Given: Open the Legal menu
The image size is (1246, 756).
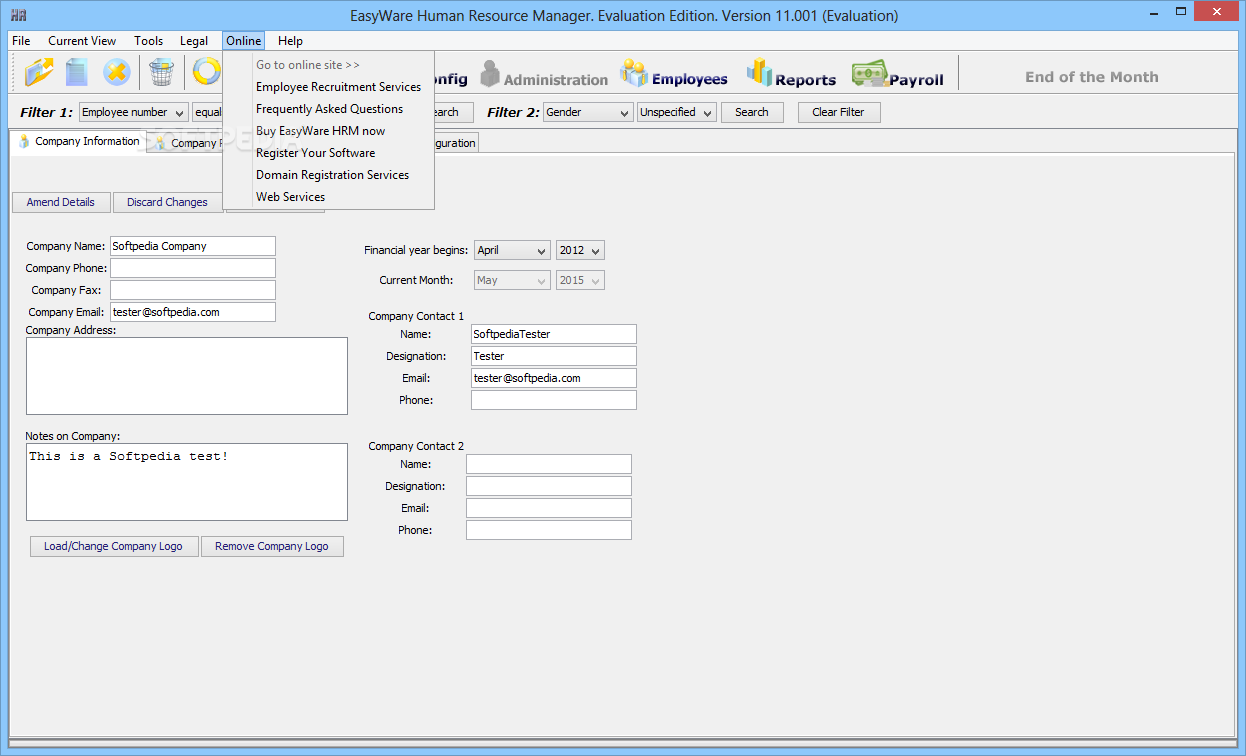Looking at the screenshot, I should click(194, 41).
